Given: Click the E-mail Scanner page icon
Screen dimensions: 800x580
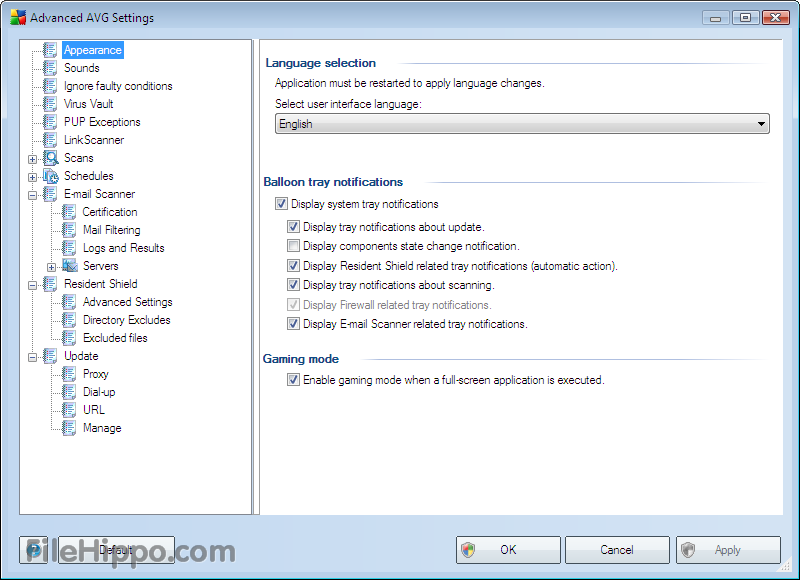Looking at the screenshot, I should [50, 194].
